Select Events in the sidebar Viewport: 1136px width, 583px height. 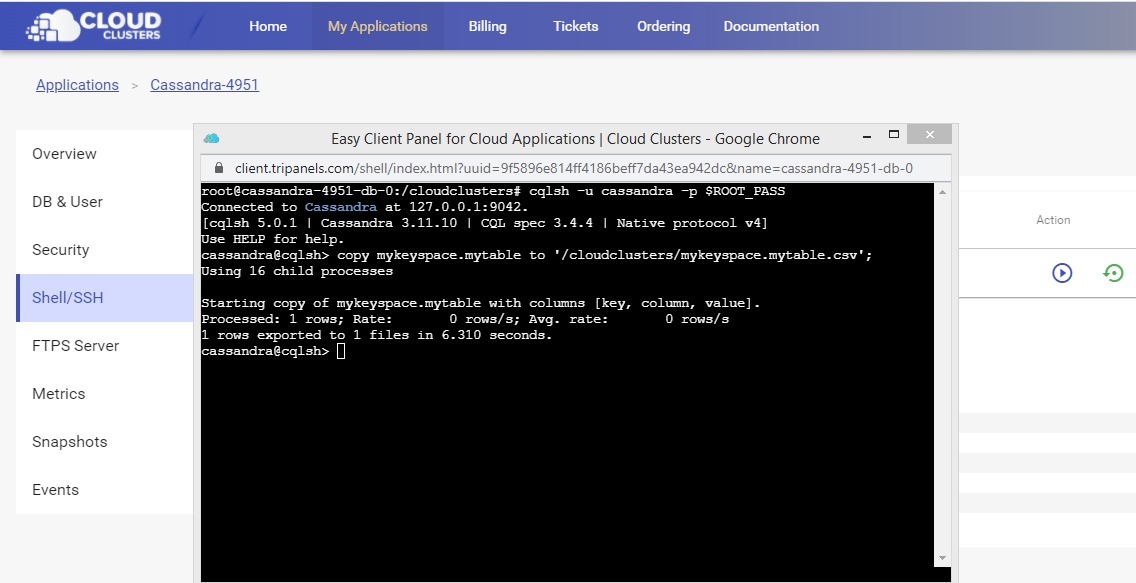104,490
